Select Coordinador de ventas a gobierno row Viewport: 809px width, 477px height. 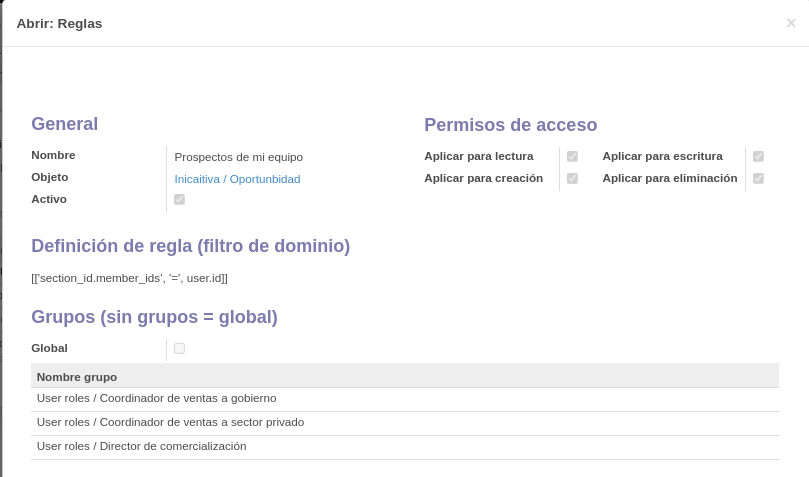[404, 399]
